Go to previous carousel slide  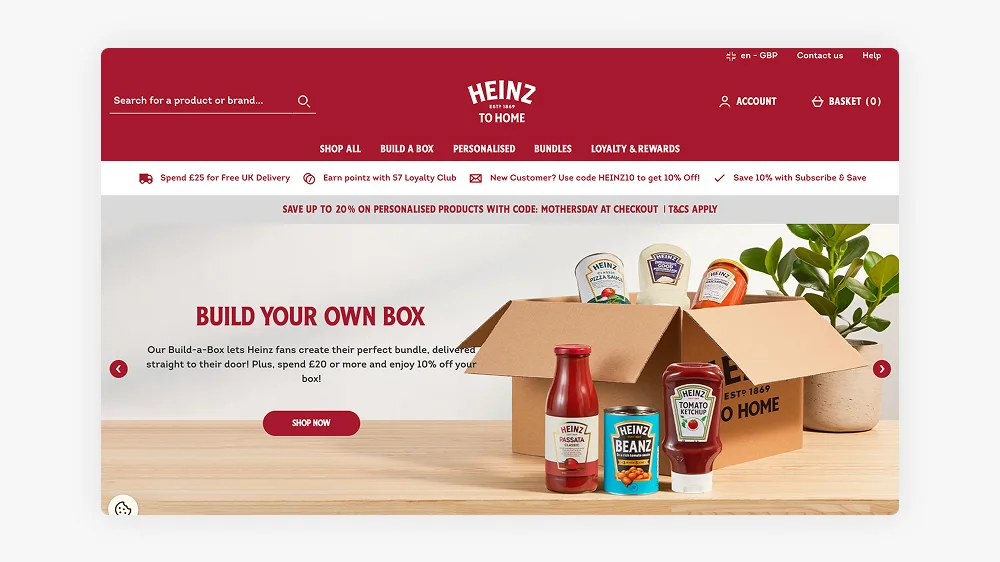pyautogui.click(x=119, y=369)
